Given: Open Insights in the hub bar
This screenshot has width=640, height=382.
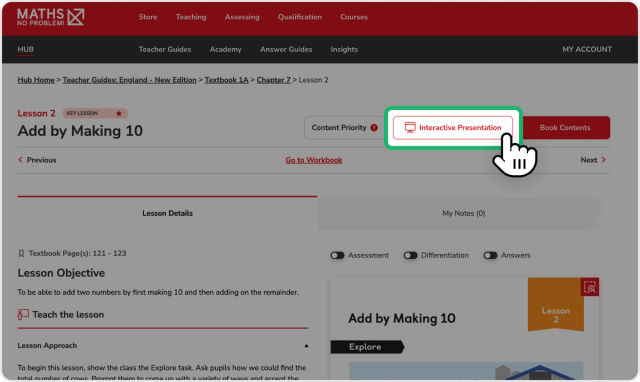Looking at the screenshot, I should coord(344,49).
